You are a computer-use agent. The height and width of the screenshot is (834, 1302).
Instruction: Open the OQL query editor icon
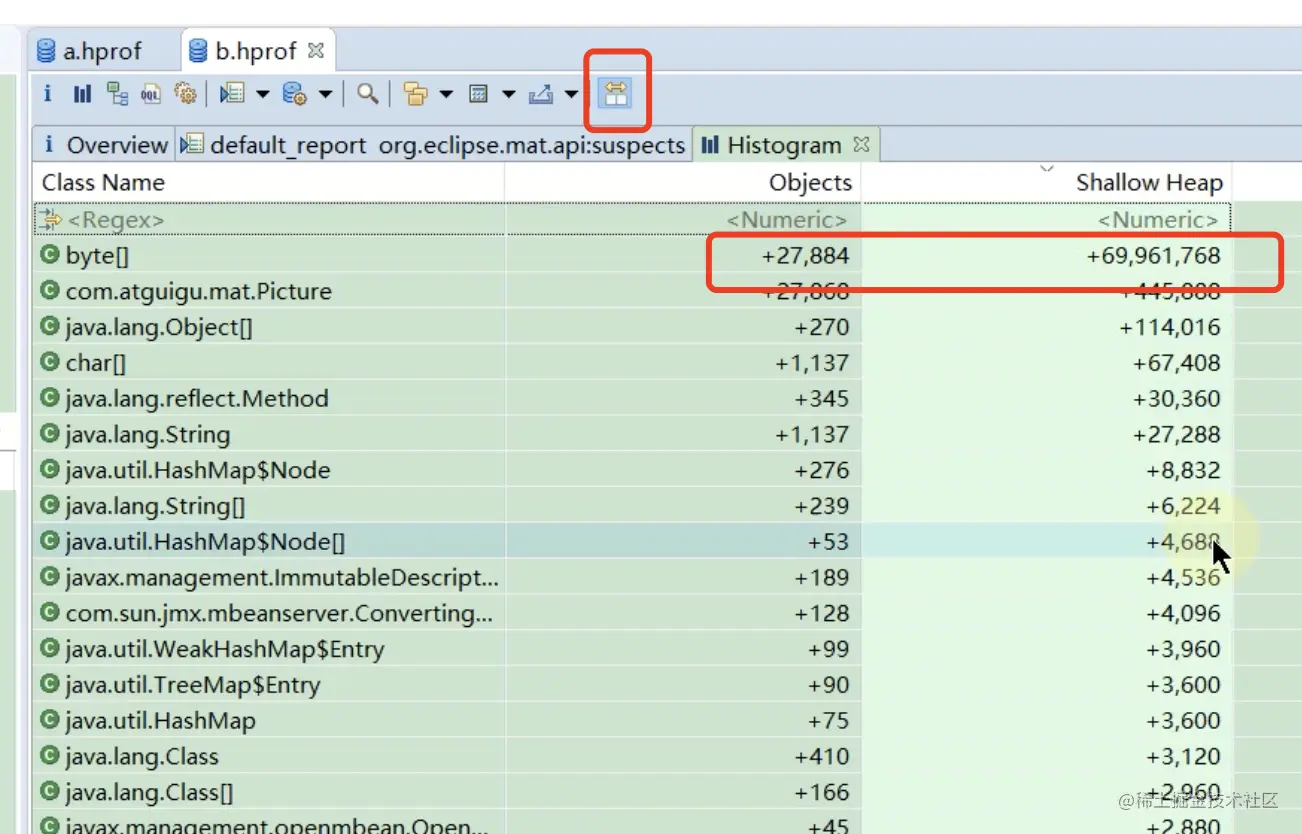(151, 94)
